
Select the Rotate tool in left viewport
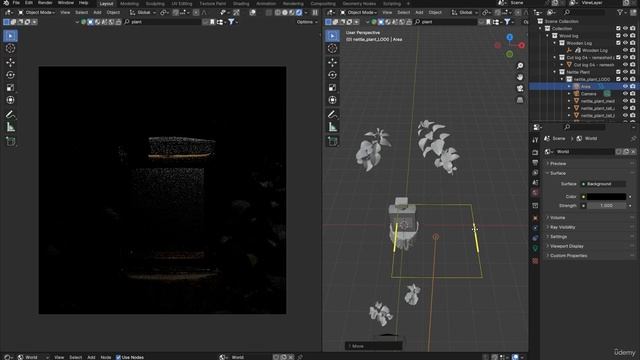[10, 75]
